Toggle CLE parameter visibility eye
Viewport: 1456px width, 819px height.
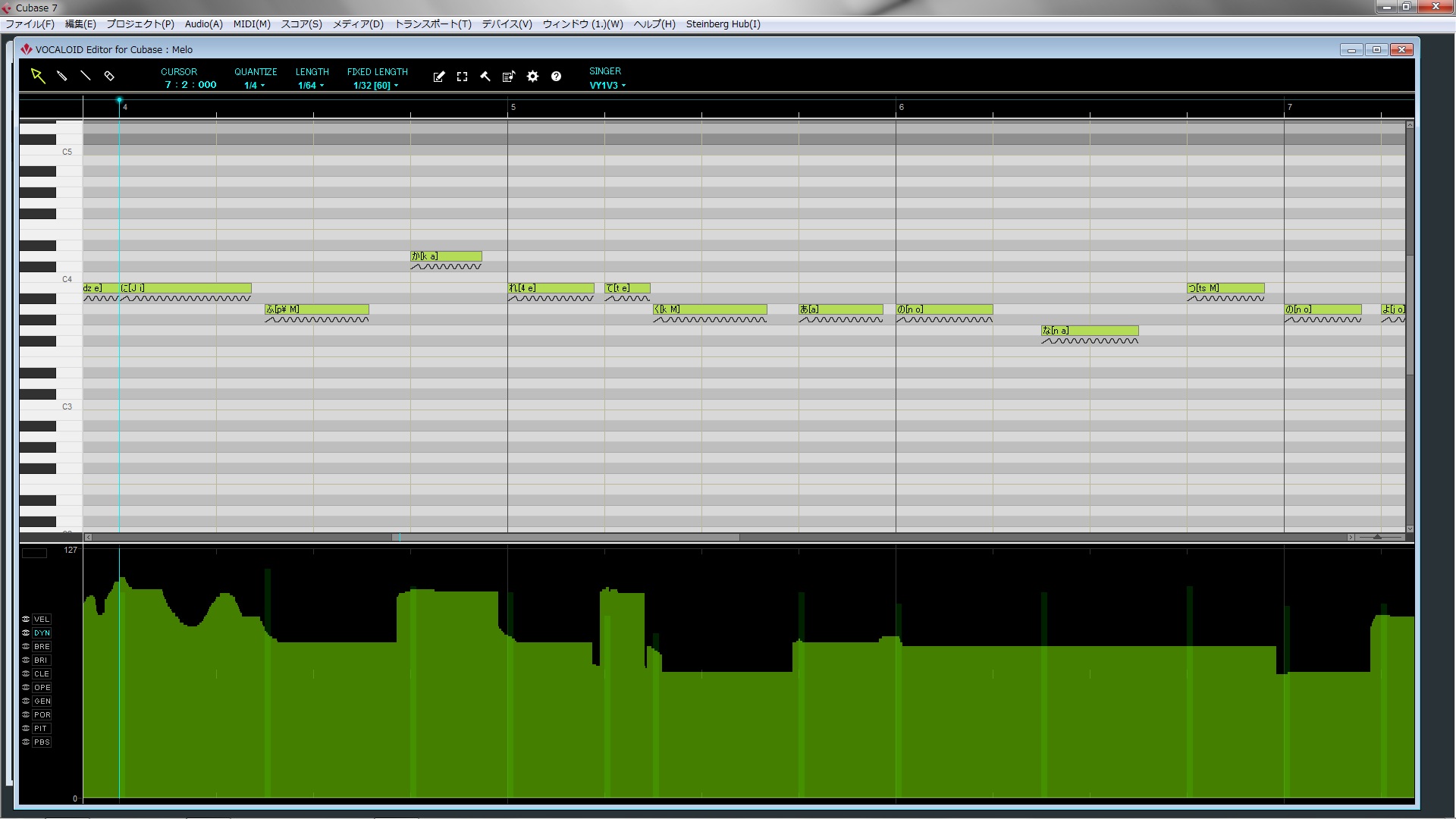pyautogui.click(x=26, y=674)
